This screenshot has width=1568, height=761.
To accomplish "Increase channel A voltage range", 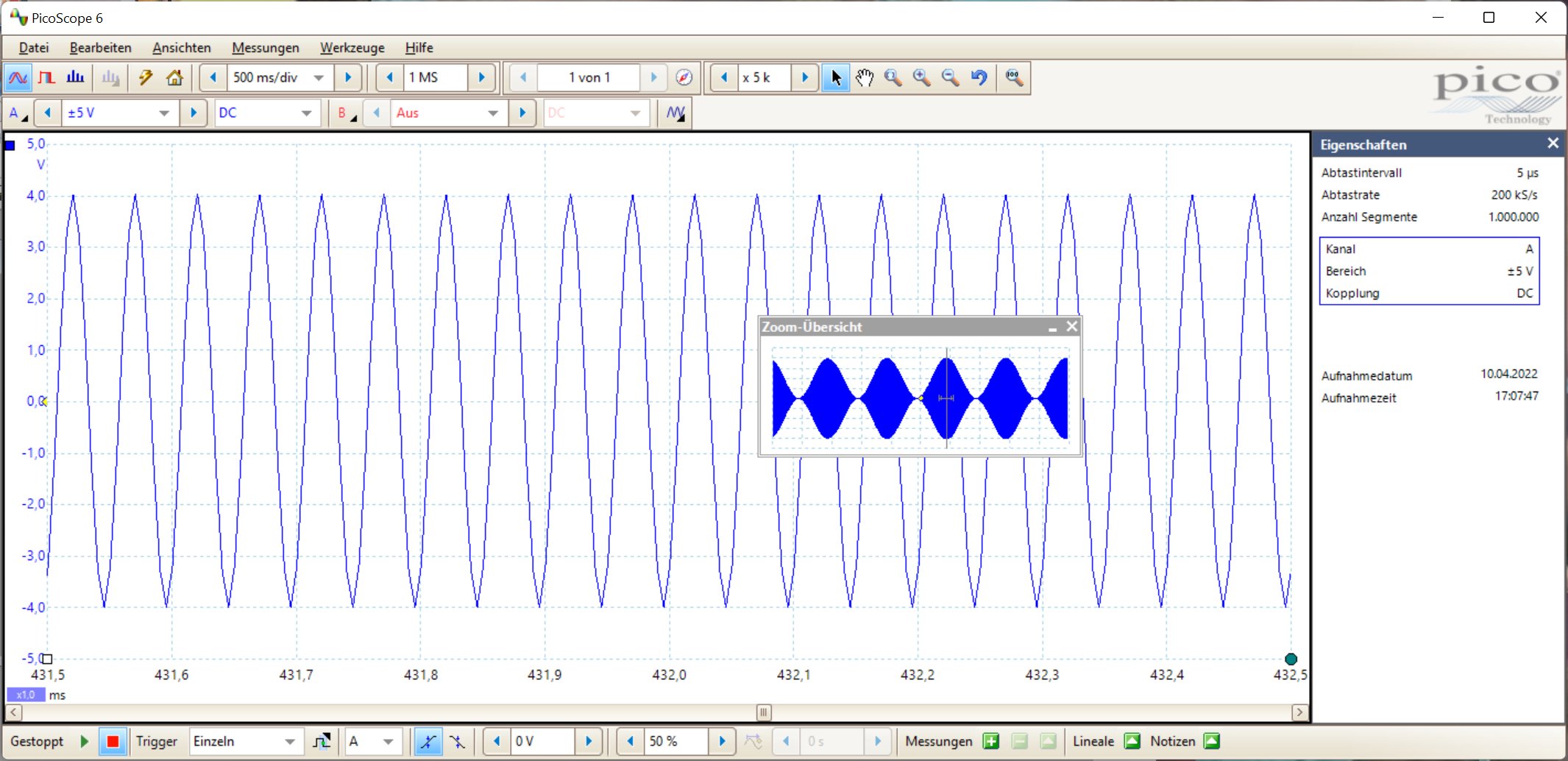I will [194, 113].
